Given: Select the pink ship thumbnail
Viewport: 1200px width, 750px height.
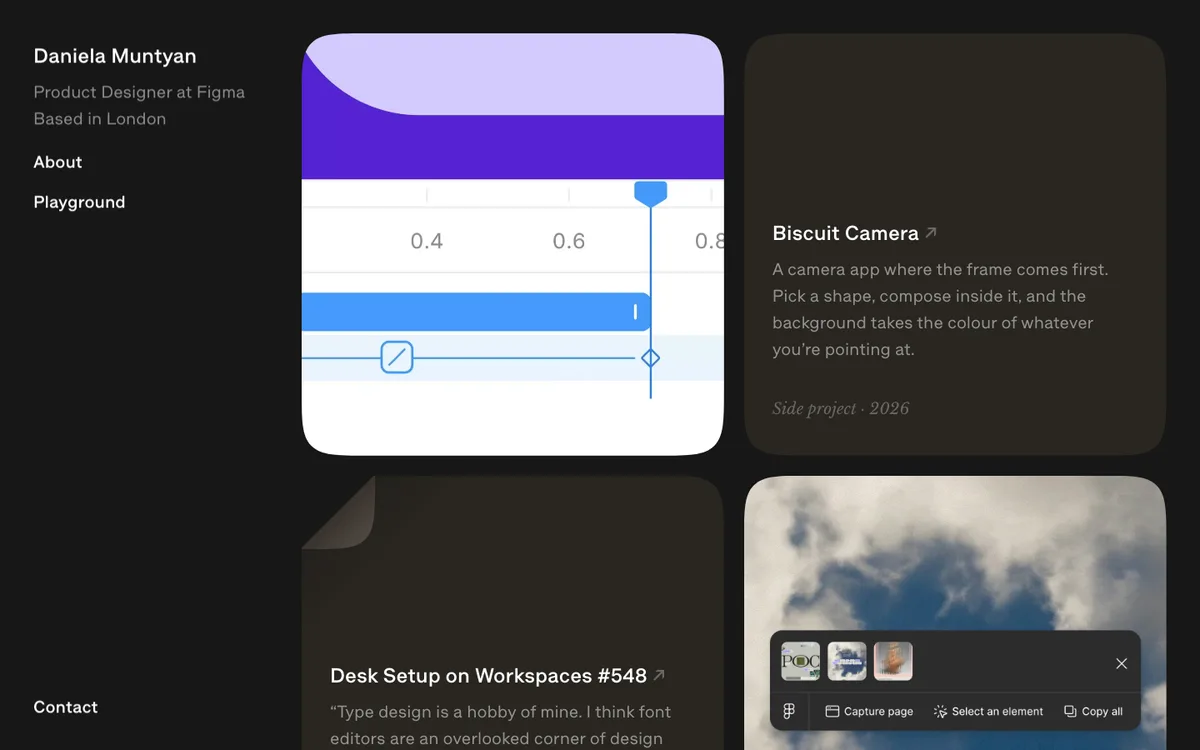Looking at the screenshot, I should [893, 662].
